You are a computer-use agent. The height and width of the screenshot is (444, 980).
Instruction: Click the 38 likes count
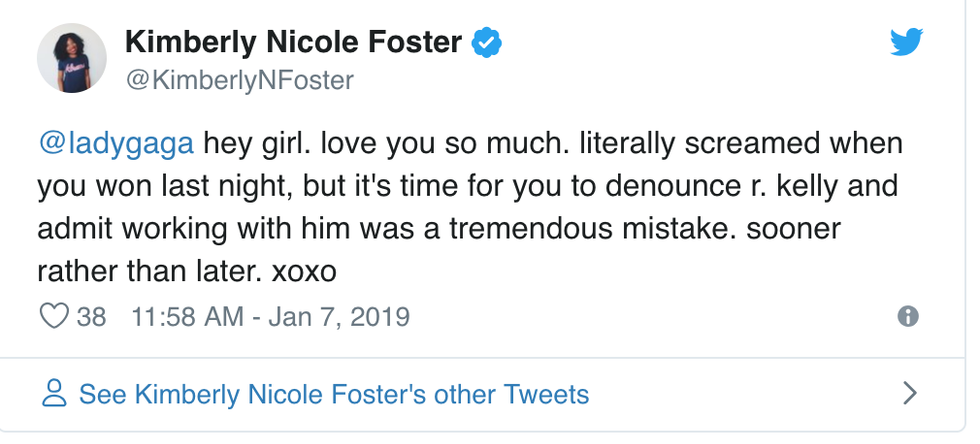click(x=91, y=317)
